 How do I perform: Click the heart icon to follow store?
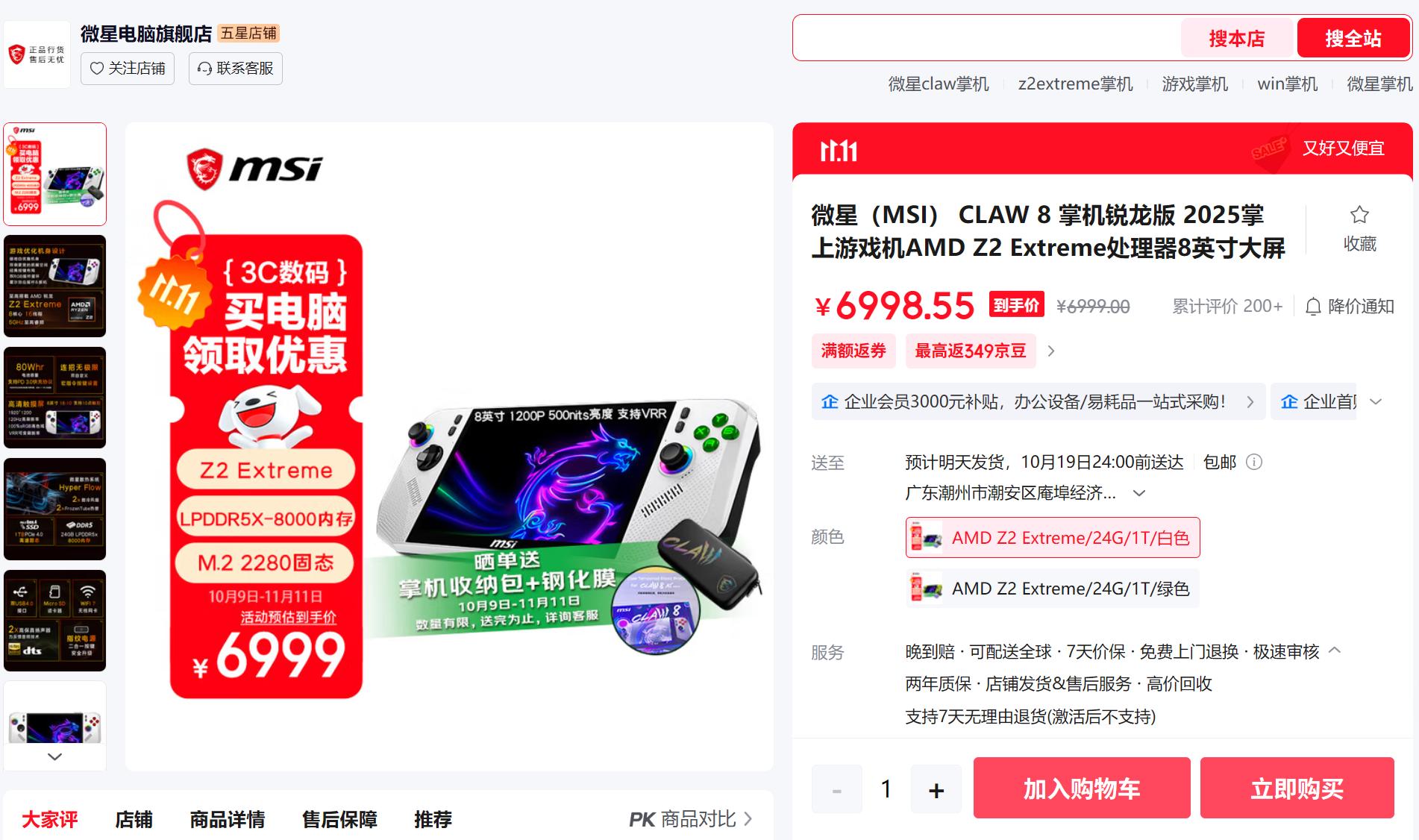point(96,69)
